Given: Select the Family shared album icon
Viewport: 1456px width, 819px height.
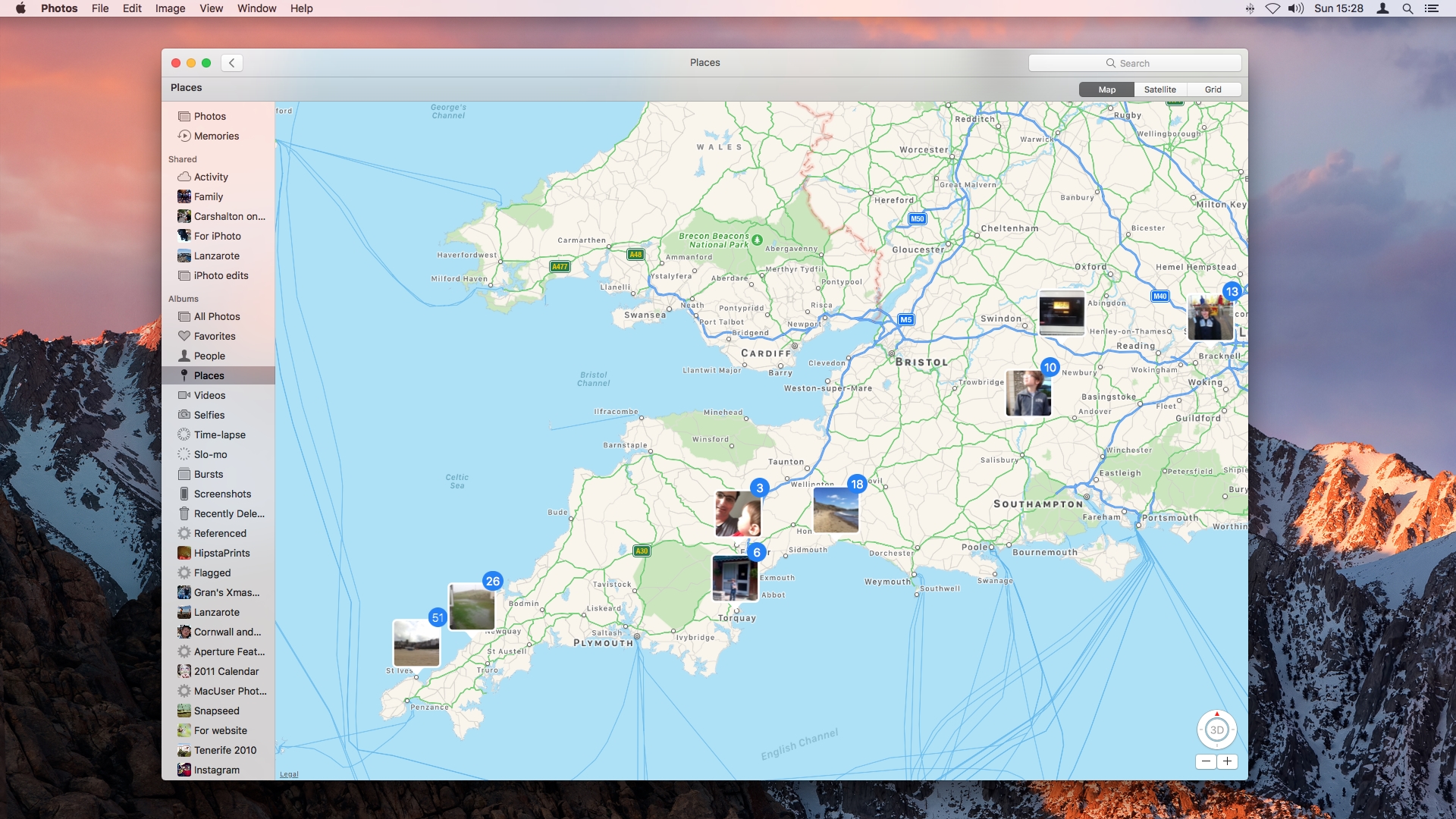Looking at the screenshot, I should 184,196.
